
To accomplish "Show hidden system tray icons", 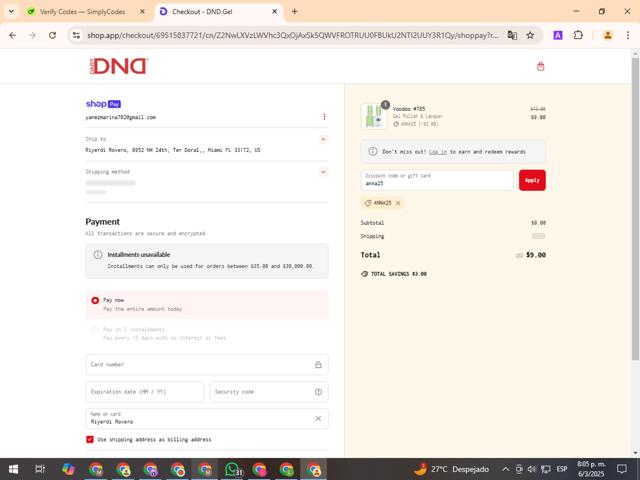I will 505,469.
